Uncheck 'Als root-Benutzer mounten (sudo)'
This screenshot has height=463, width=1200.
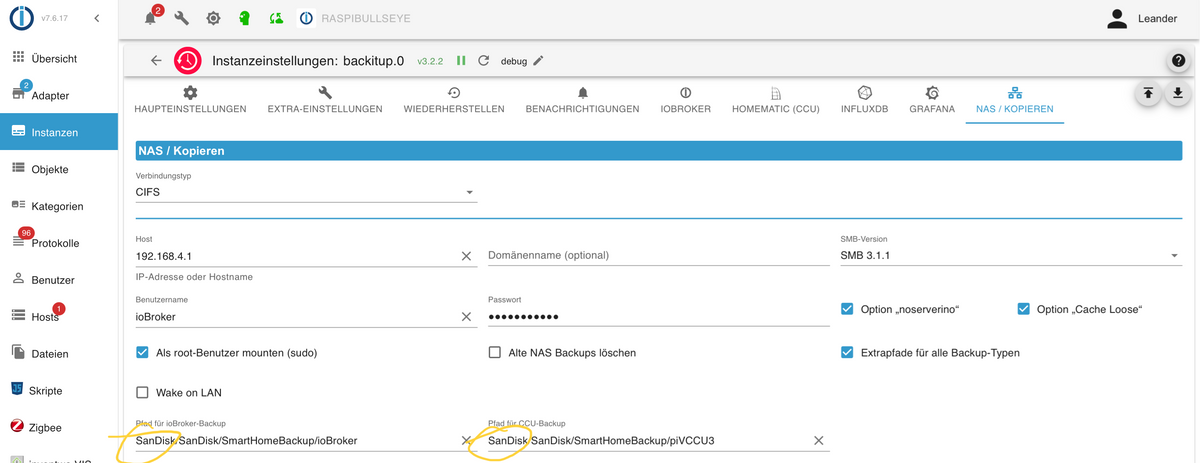coord(142,353)
